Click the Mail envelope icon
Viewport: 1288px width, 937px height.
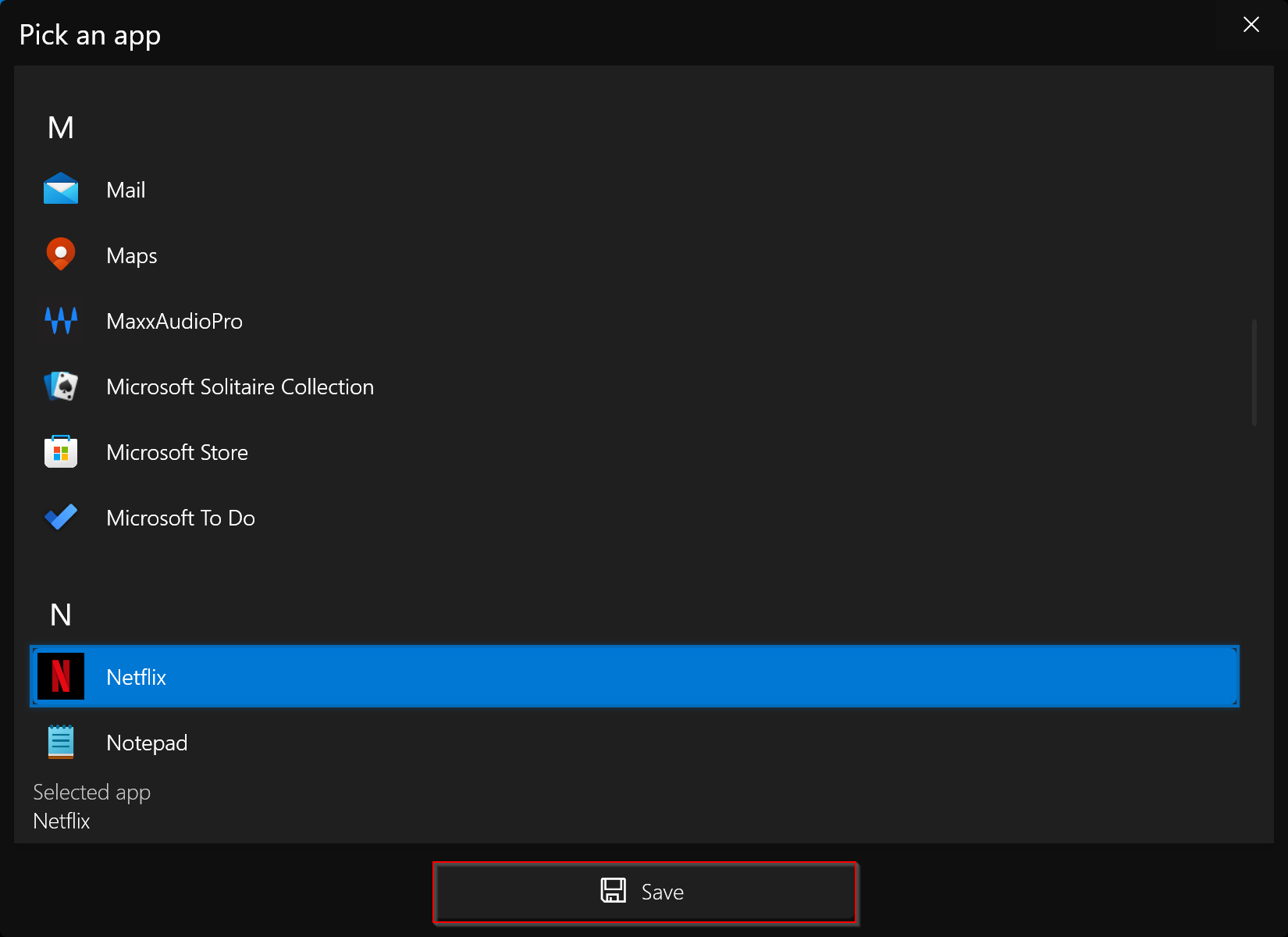coord(61,190)
